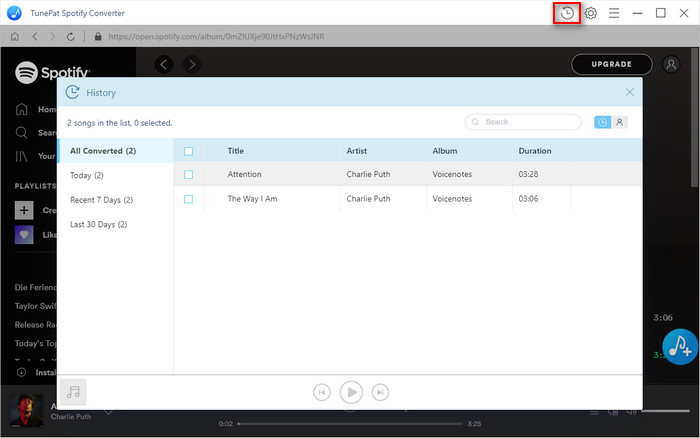Click the 03:28 duration cell
Image resolution: width=700 pixels, height=438 pixels.
(528, 174)
